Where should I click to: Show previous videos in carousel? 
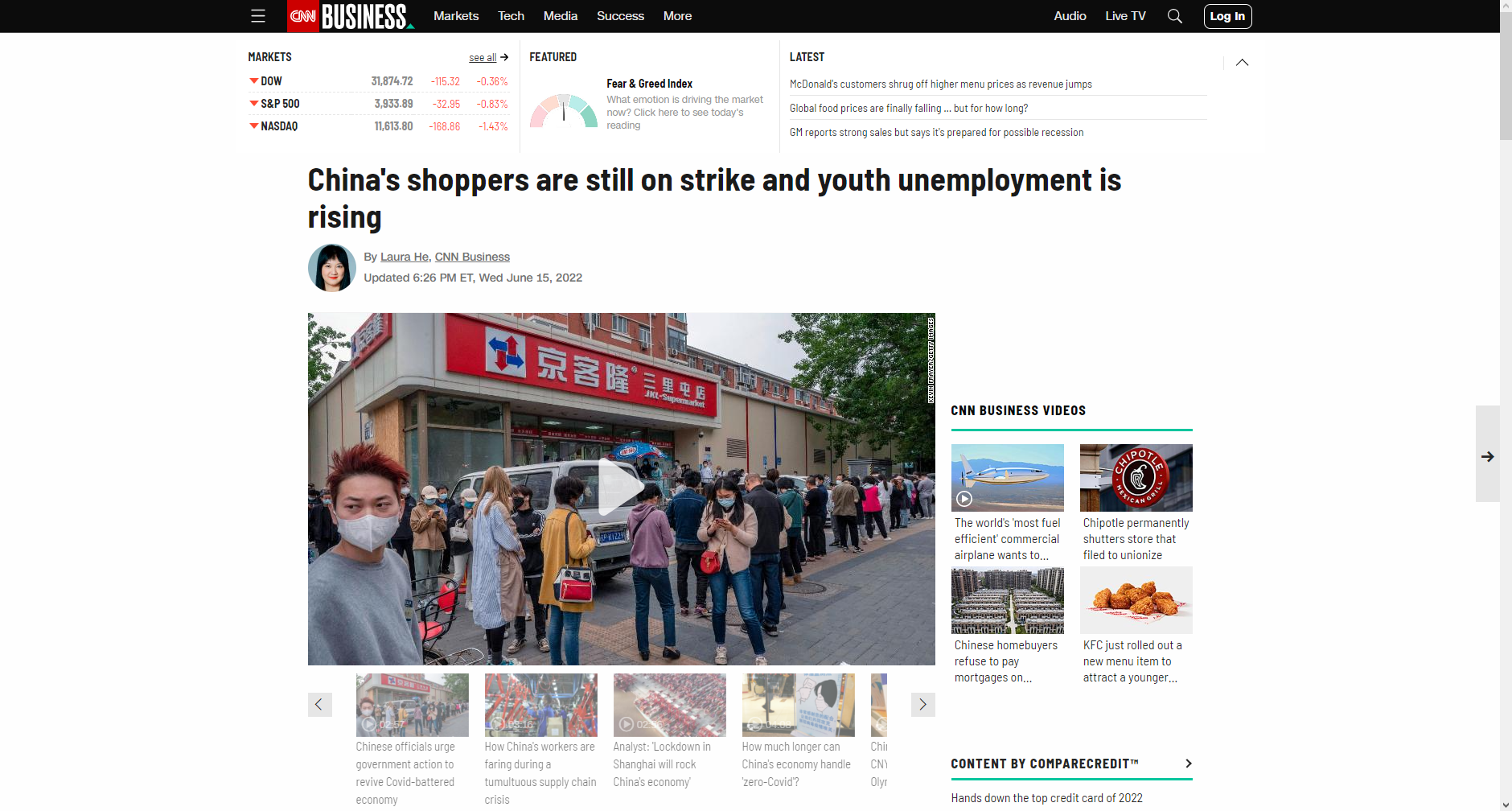pos(319,705)
